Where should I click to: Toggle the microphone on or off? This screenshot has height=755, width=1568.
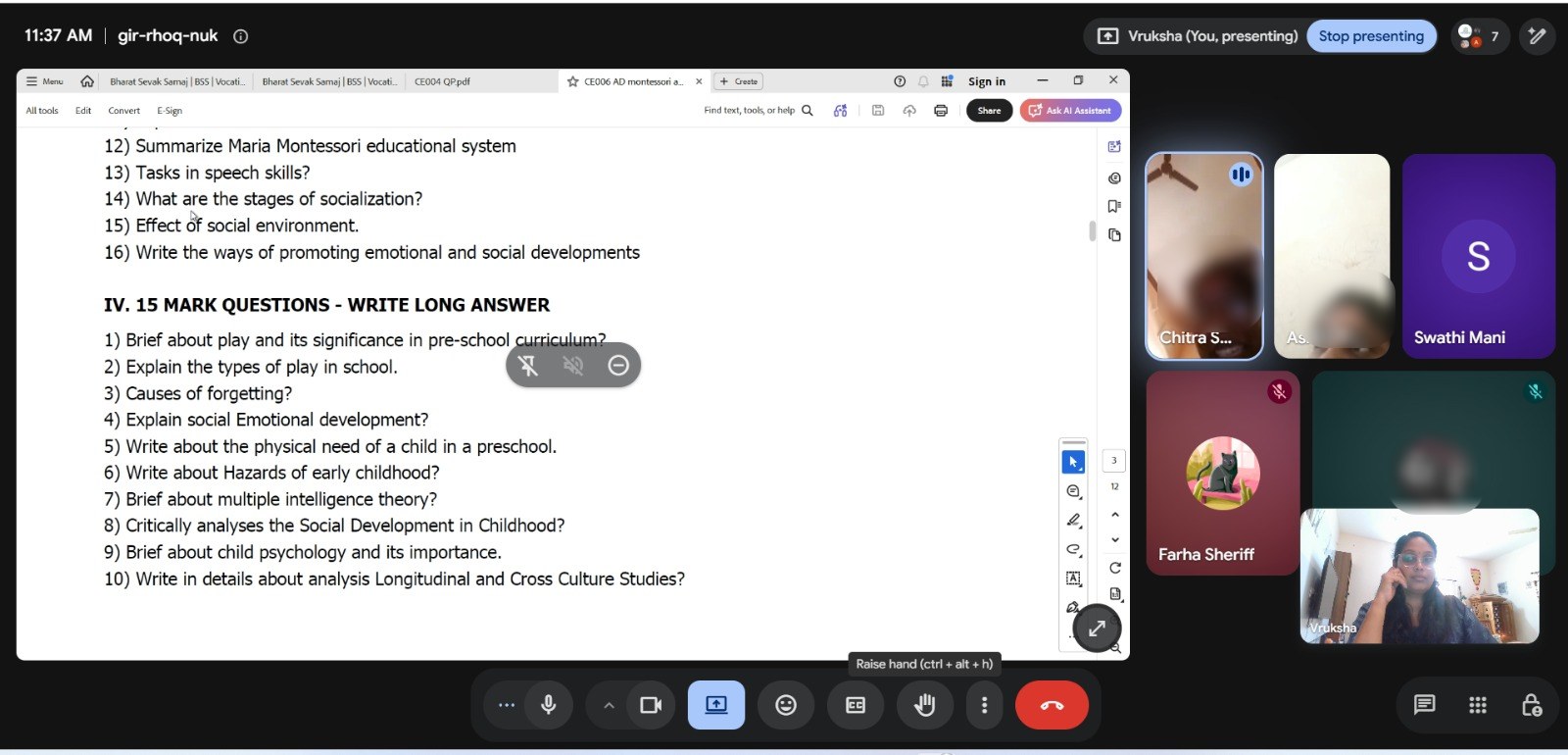tap(549, 705)
